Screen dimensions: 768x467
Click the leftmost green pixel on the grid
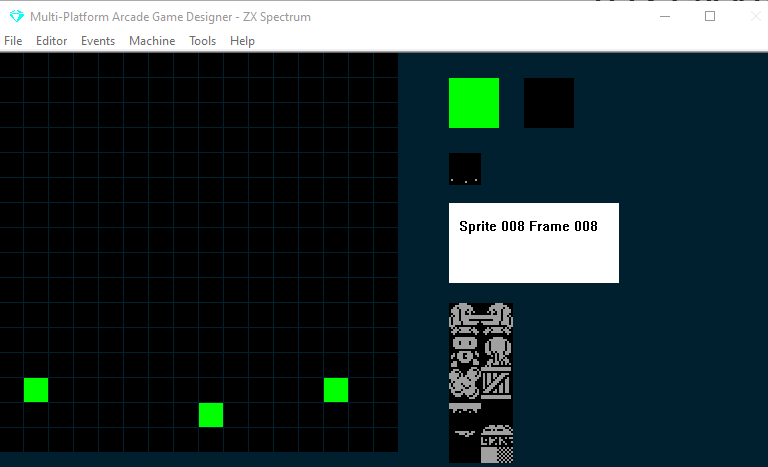pos(36,390)
